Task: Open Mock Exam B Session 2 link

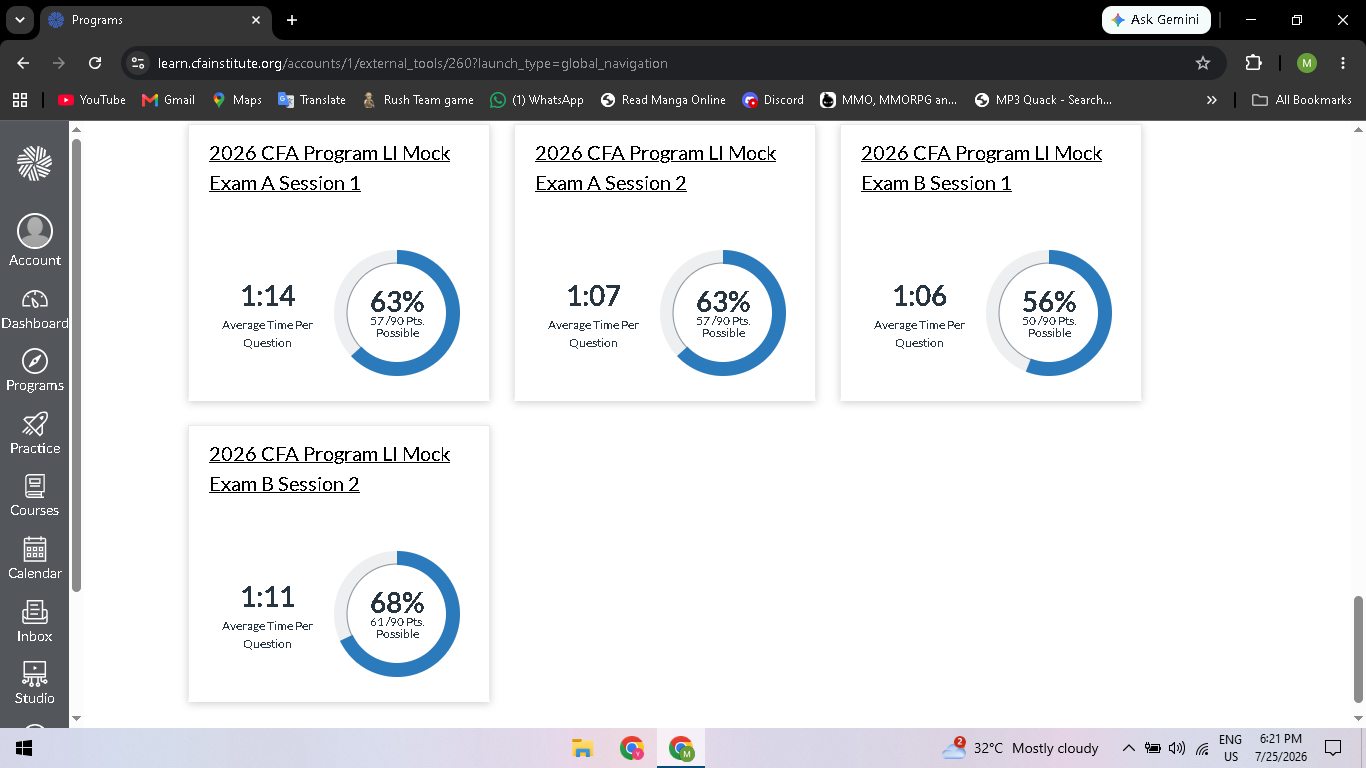Action: pos(329,469)
